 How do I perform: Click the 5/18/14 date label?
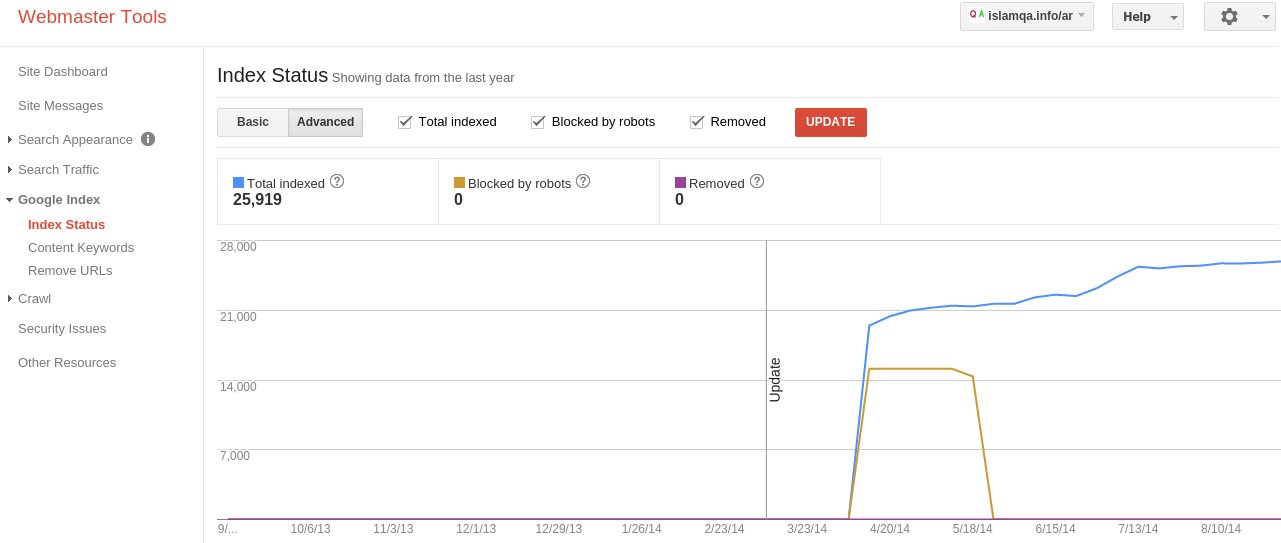tap(972, 529)
